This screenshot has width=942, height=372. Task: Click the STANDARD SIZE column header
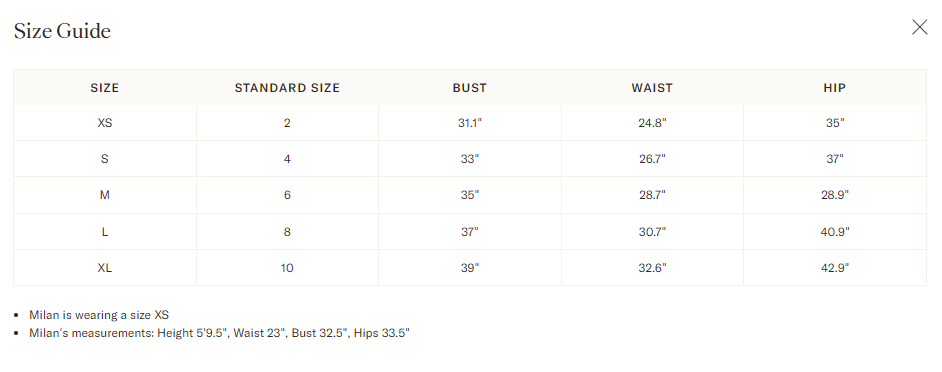point(287,88)
